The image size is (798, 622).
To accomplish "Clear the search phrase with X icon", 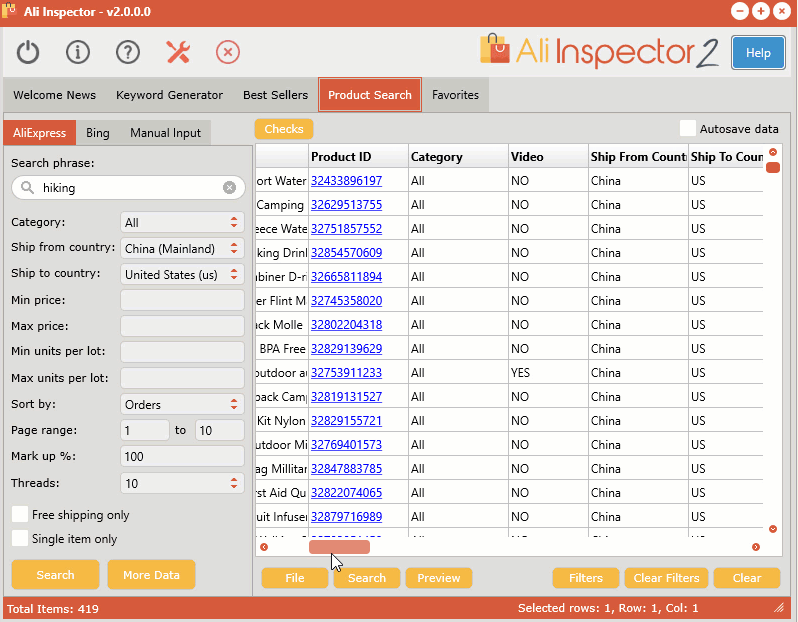I will (229, 187).
